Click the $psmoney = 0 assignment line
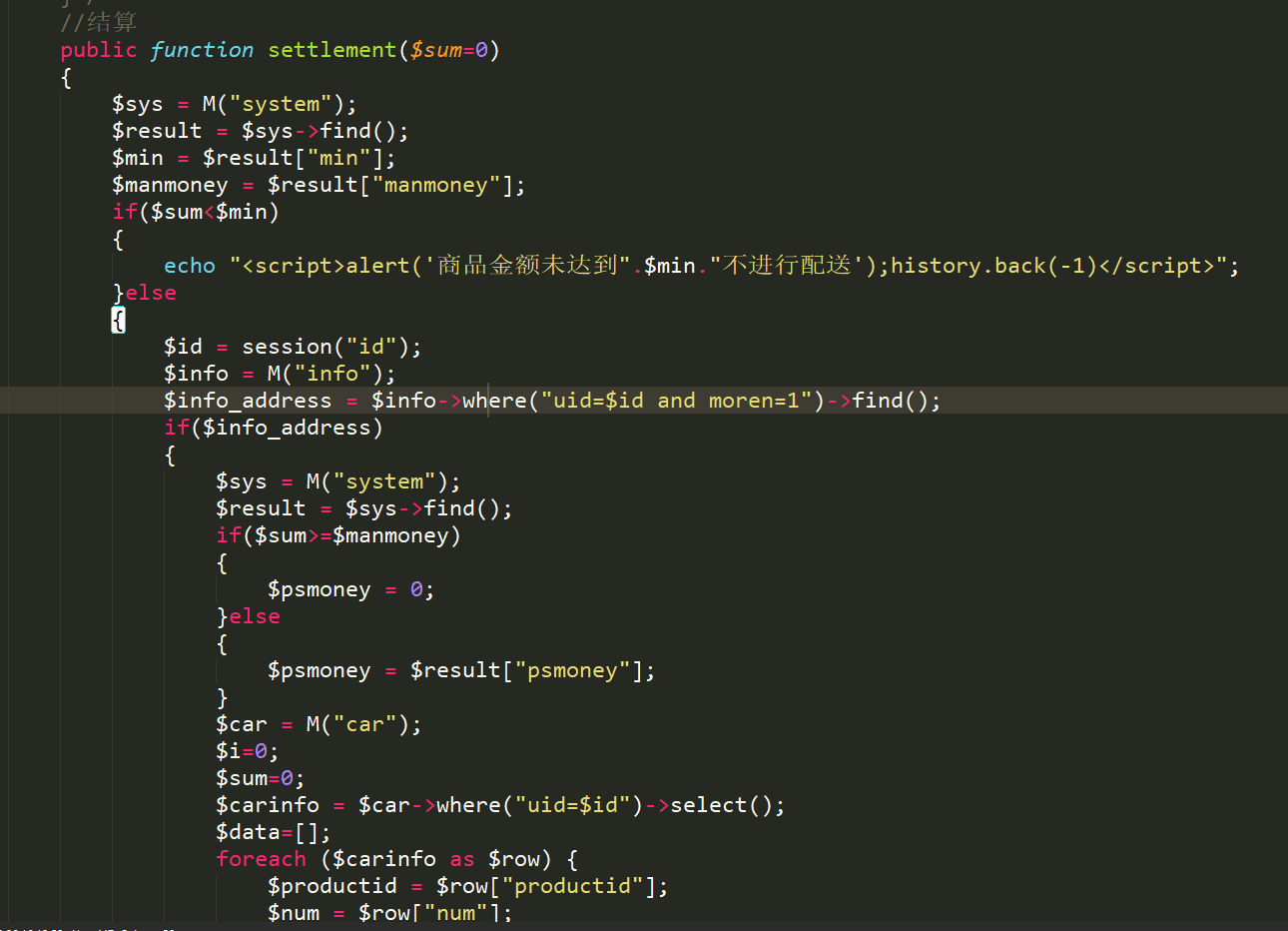The image size is (1288, 931). (349, 589)
